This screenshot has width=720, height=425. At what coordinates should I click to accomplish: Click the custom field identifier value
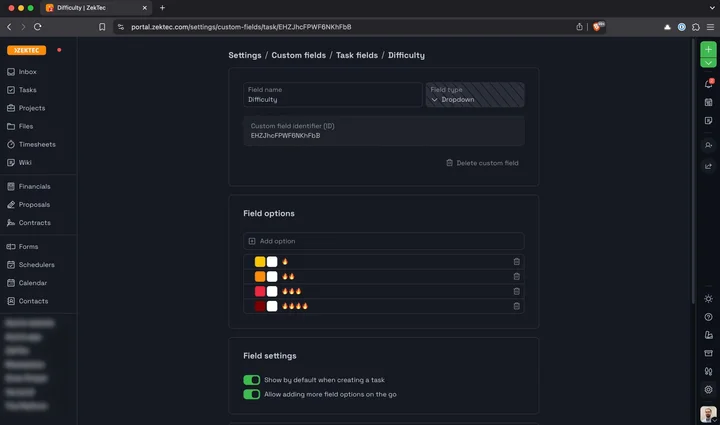tap(285, 136)
